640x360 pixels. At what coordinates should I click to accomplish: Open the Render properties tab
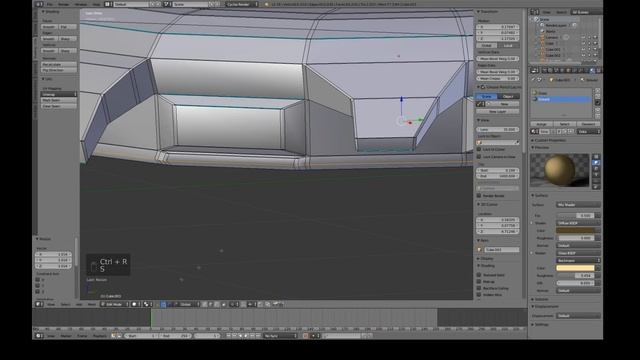click(544, 71)
